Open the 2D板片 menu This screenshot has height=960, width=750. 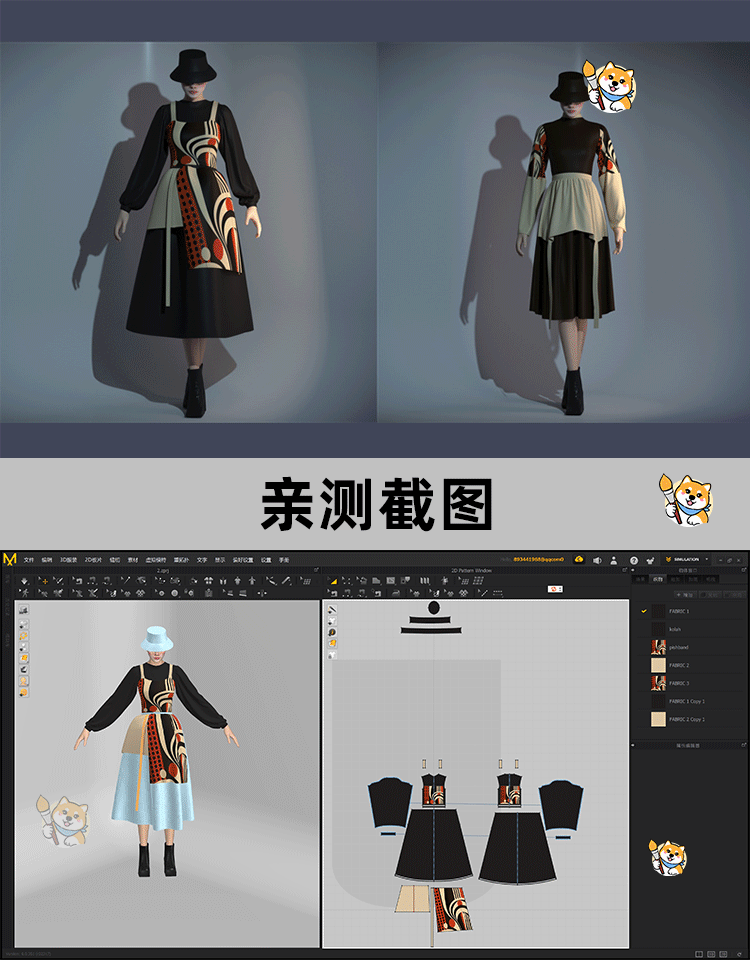(x=93, y=560)
